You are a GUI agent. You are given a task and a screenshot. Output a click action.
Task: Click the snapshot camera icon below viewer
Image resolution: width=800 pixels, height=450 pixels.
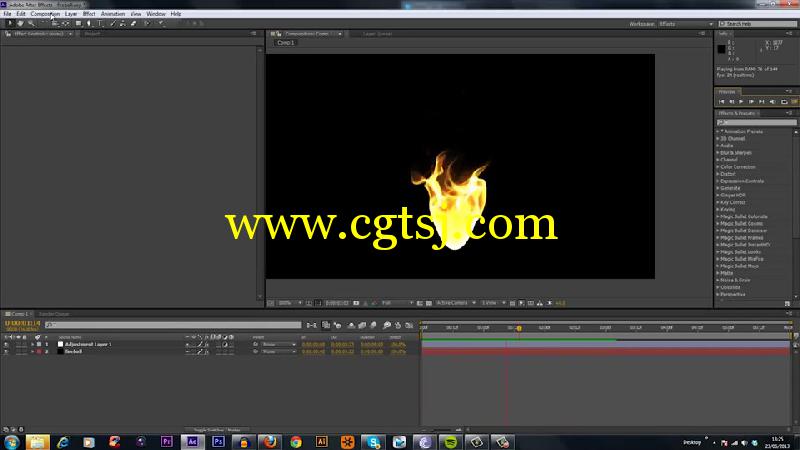tap(356, 303)
